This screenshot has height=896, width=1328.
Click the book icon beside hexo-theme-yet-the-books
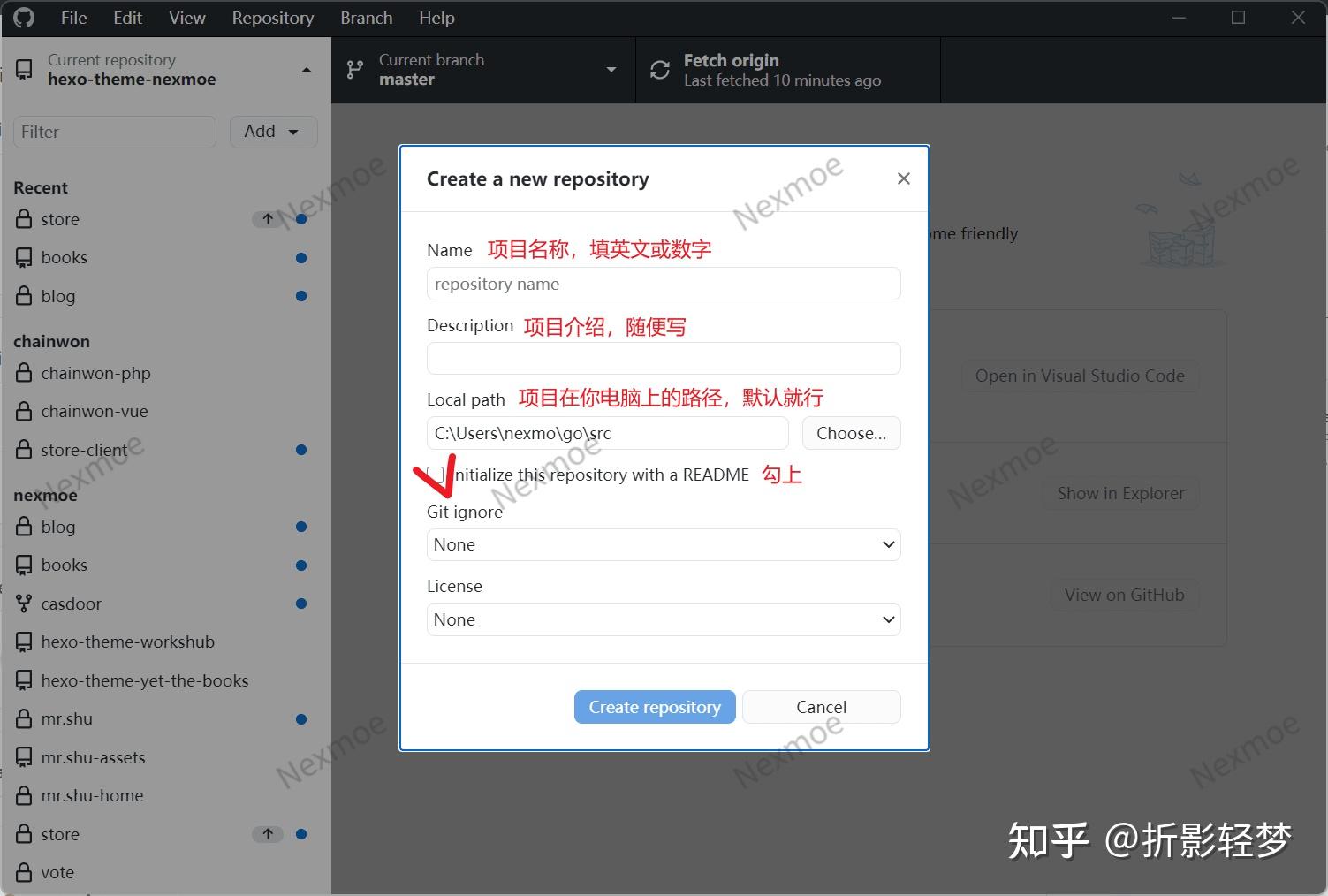(24, 680)
